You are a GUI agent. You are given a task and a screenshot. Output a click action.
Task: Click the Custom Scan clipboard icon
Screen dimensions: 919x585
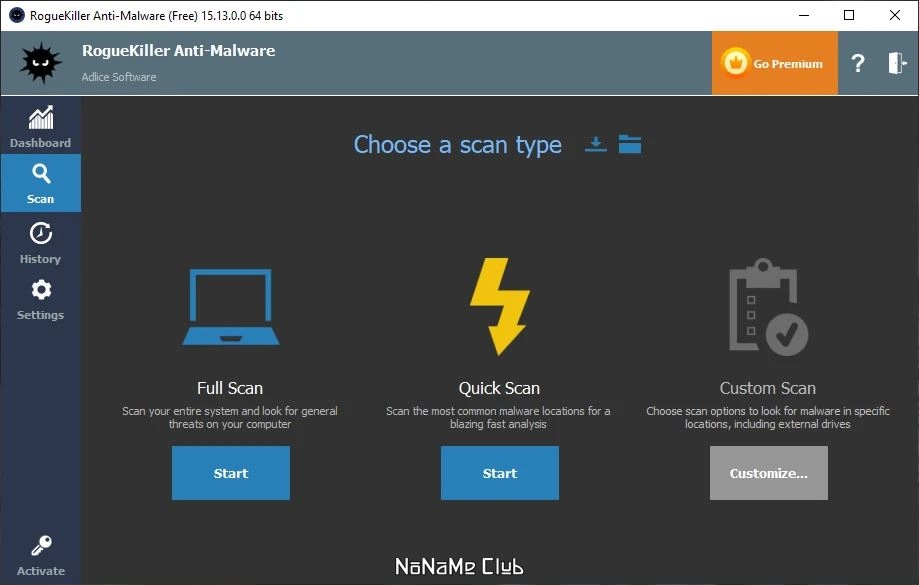coord(768,307)
